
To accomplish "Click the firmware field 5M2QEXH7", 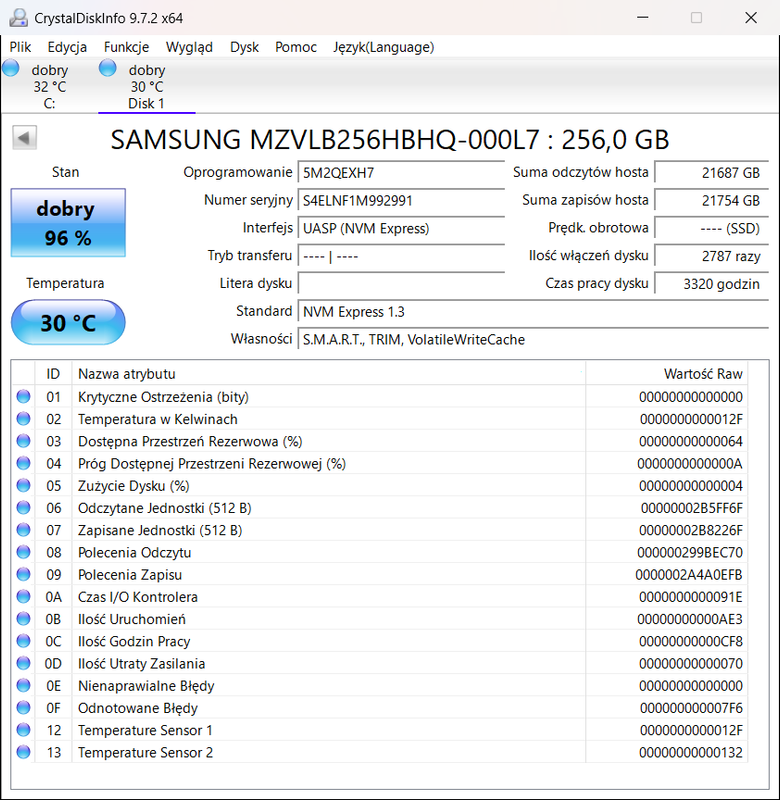I will pos(401,173).
